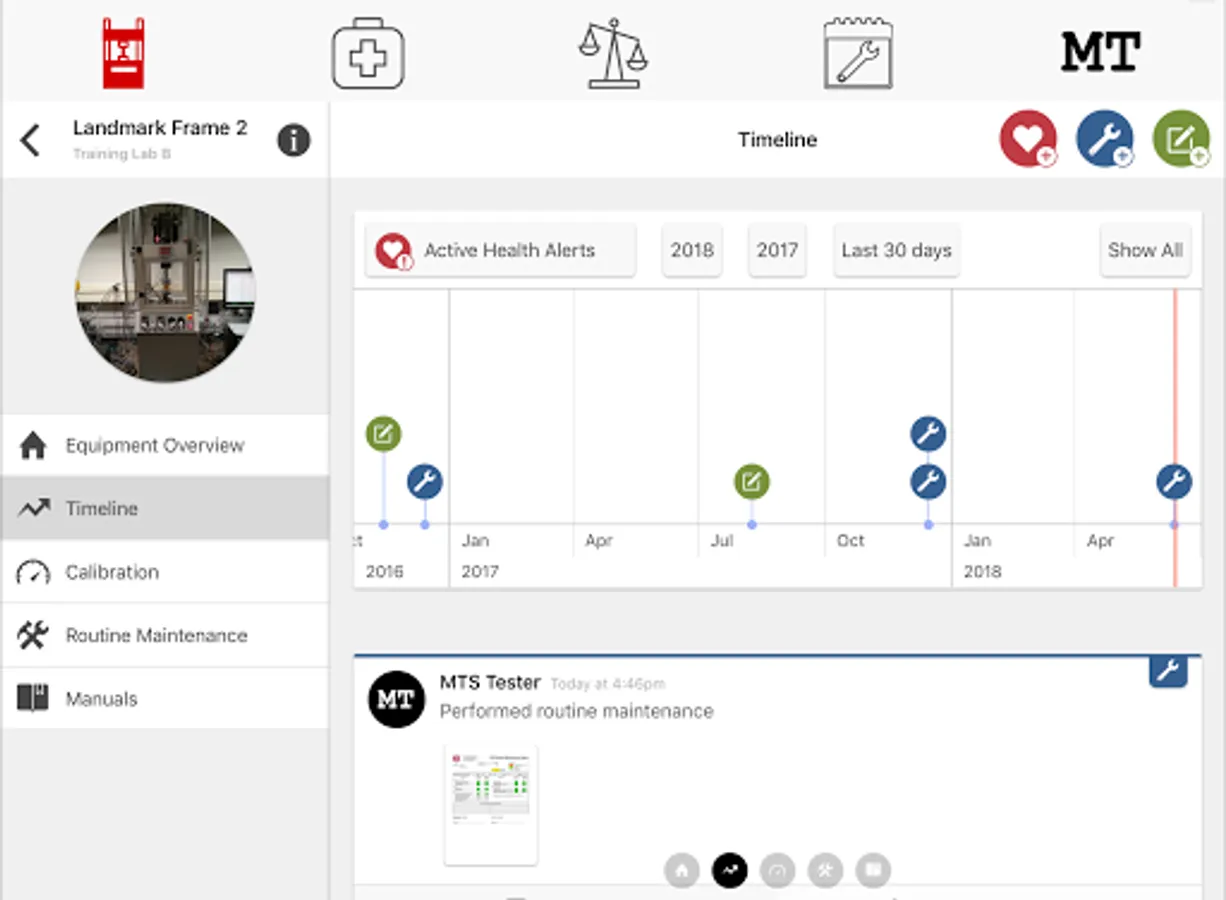Open the MT user profile logo
This screenshot has width=1226, height=900.
coord(1101,52)
